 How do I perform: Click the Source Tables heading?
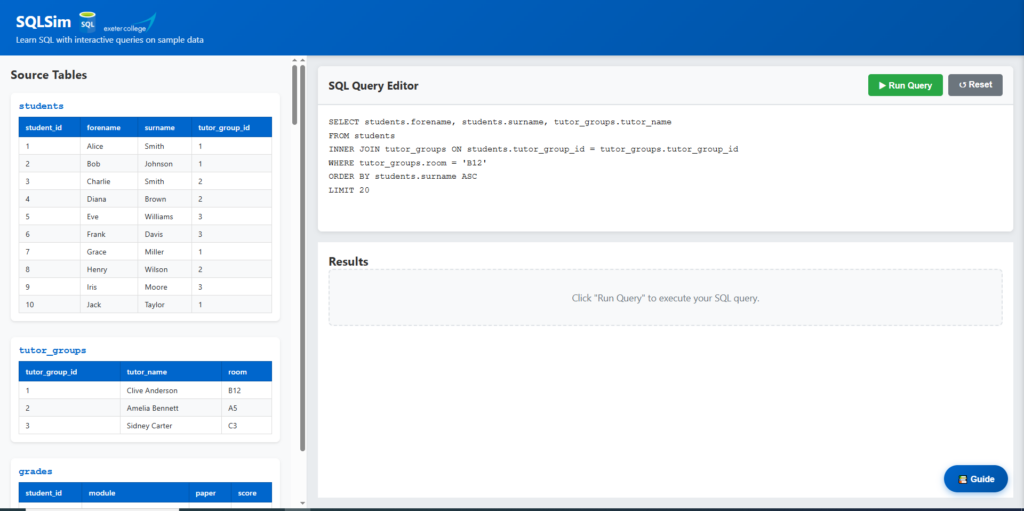(49, 75)
